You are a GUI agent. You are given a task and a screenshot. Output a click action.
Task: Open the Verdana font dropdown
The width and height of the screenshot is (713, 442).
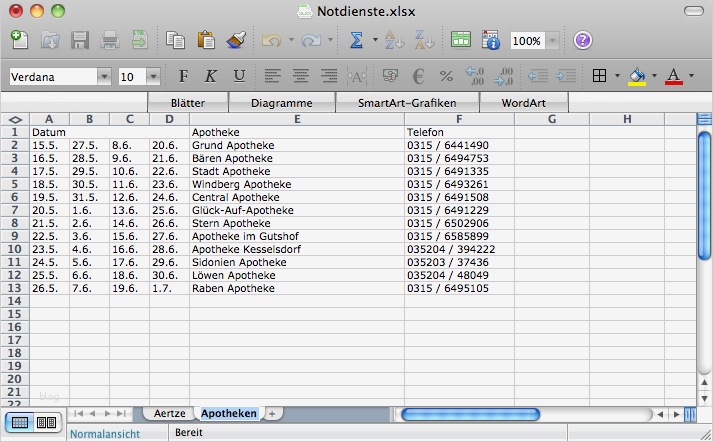pos(104,77)
